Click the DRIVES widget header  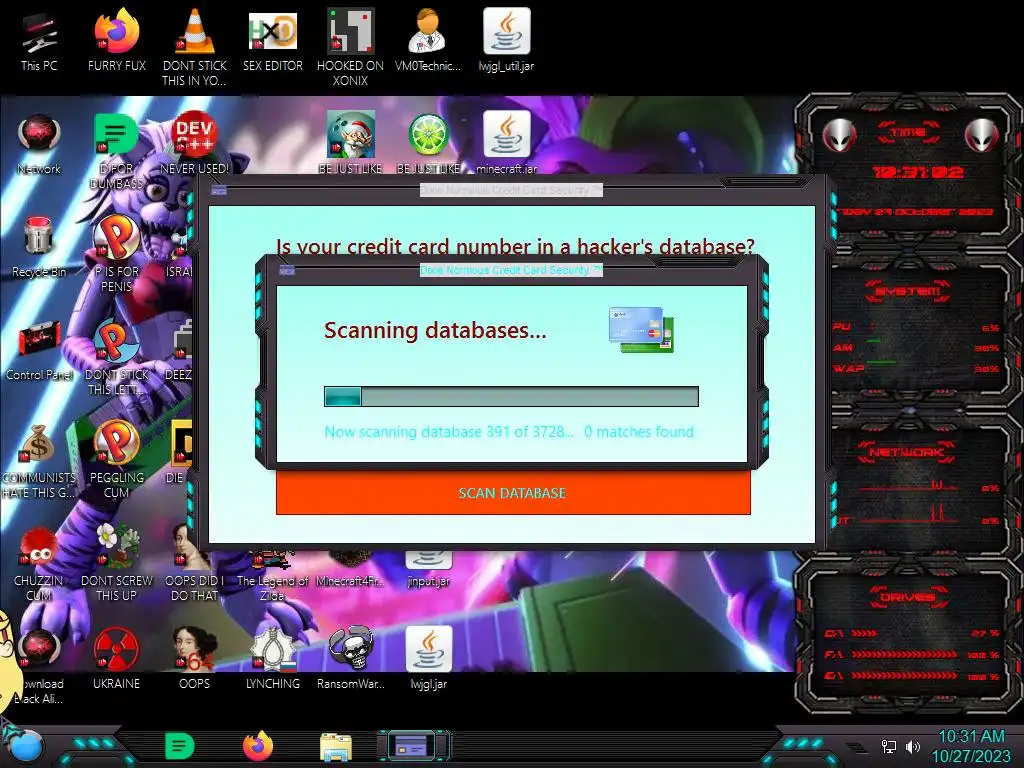click(x=906, y=597)
